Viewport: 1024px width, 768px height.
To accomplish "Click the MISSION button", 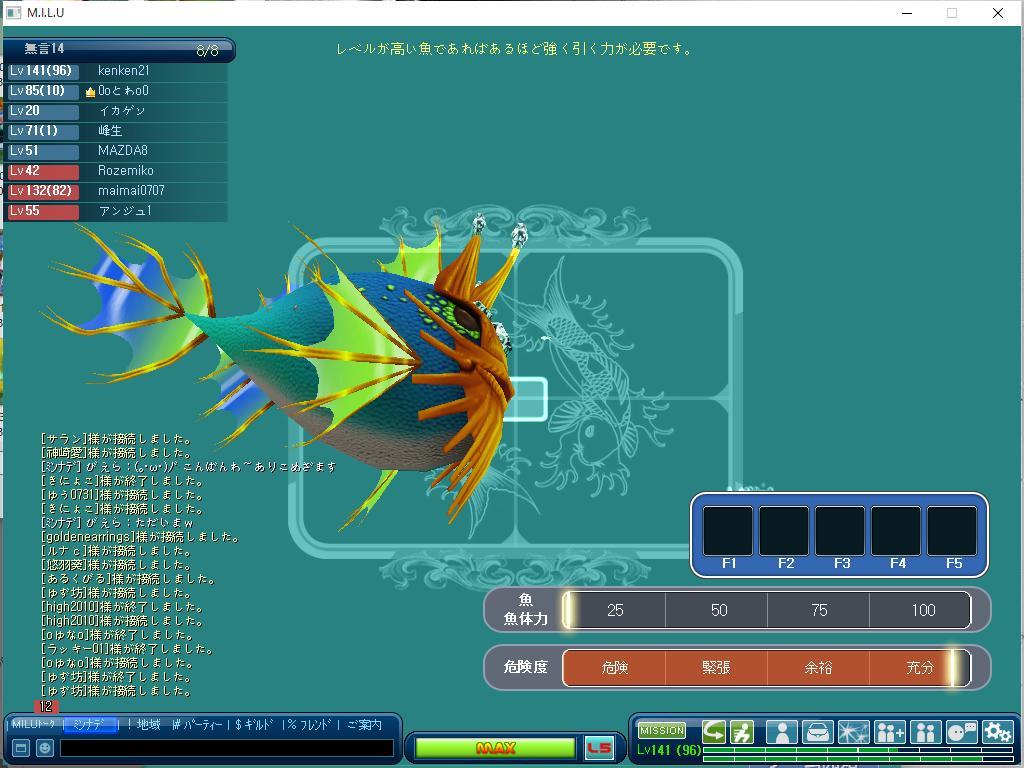I will point(661,731).
